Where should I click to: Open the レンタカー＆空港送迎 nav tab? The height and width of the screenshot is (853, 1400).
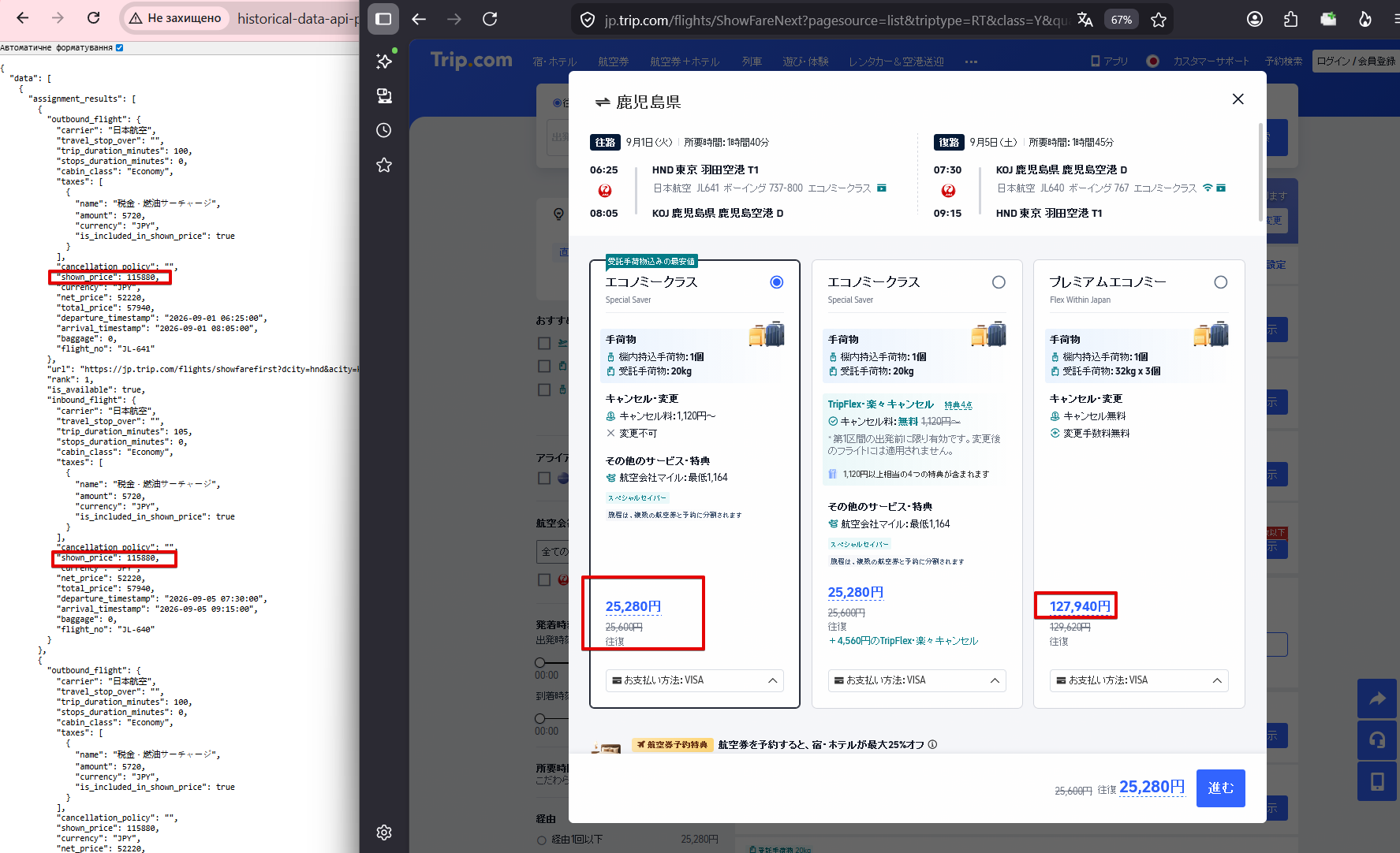pyautogui.click(x=896, y=61)
